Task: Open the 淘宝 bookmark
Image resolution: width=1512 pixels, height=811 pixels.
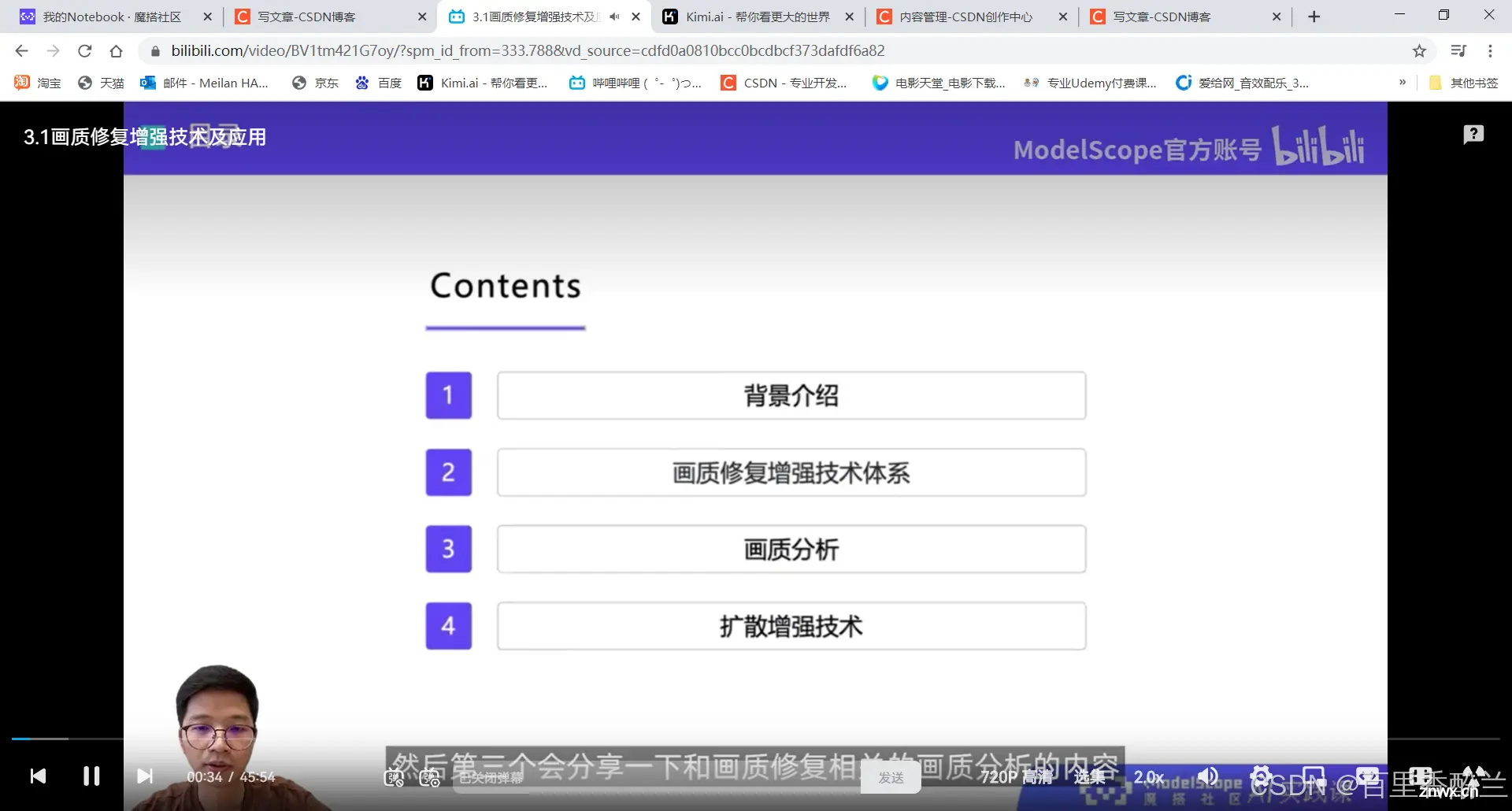Action: (x=38, y=83)
